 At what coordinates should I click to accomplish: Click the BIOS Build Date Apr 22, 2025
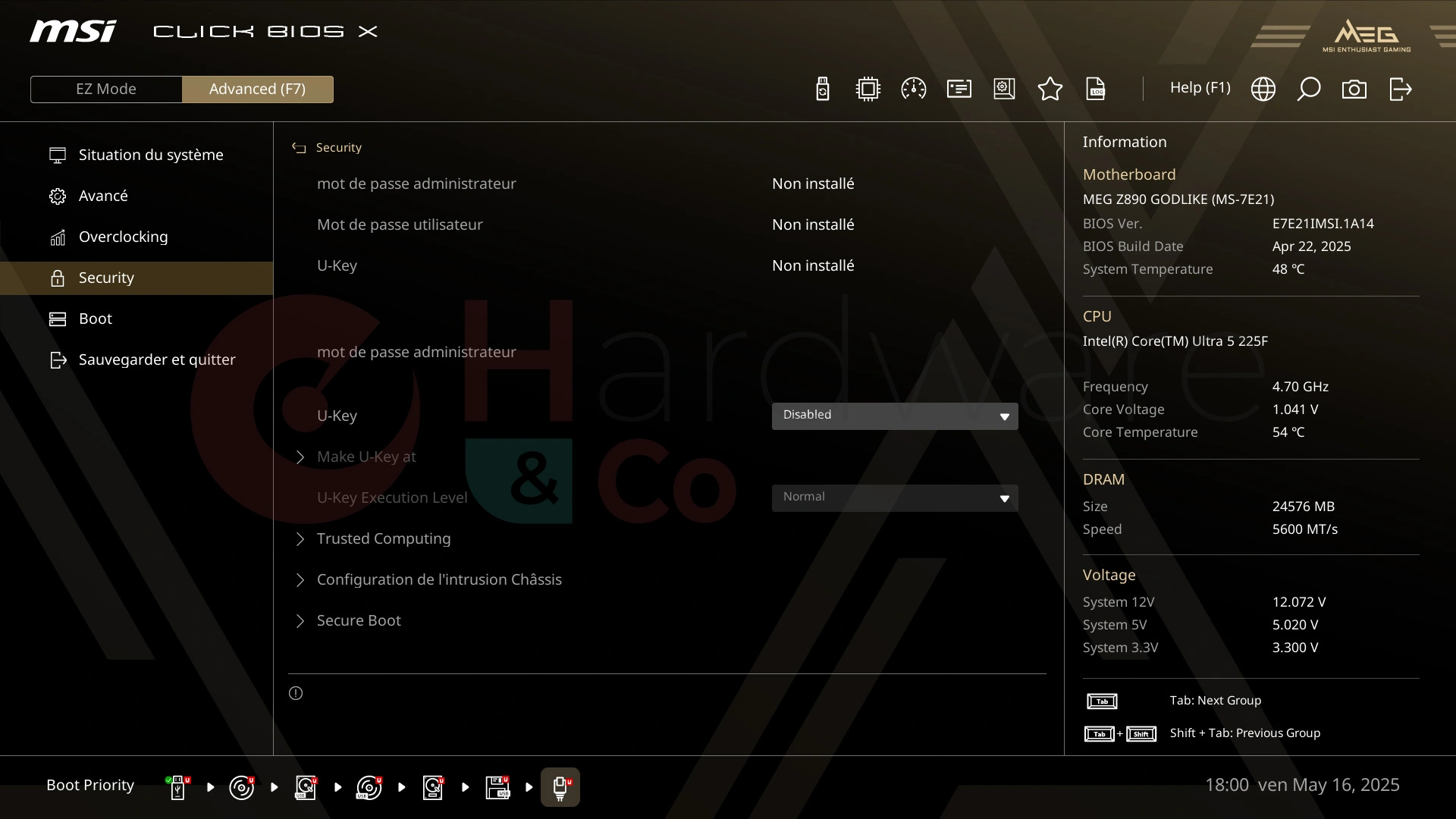(x=1311, y=246)
